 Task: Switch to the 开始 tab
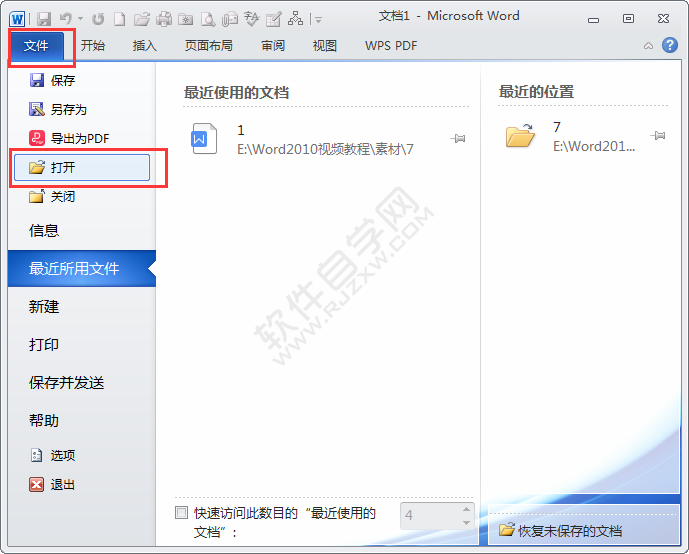coord(93,45)
